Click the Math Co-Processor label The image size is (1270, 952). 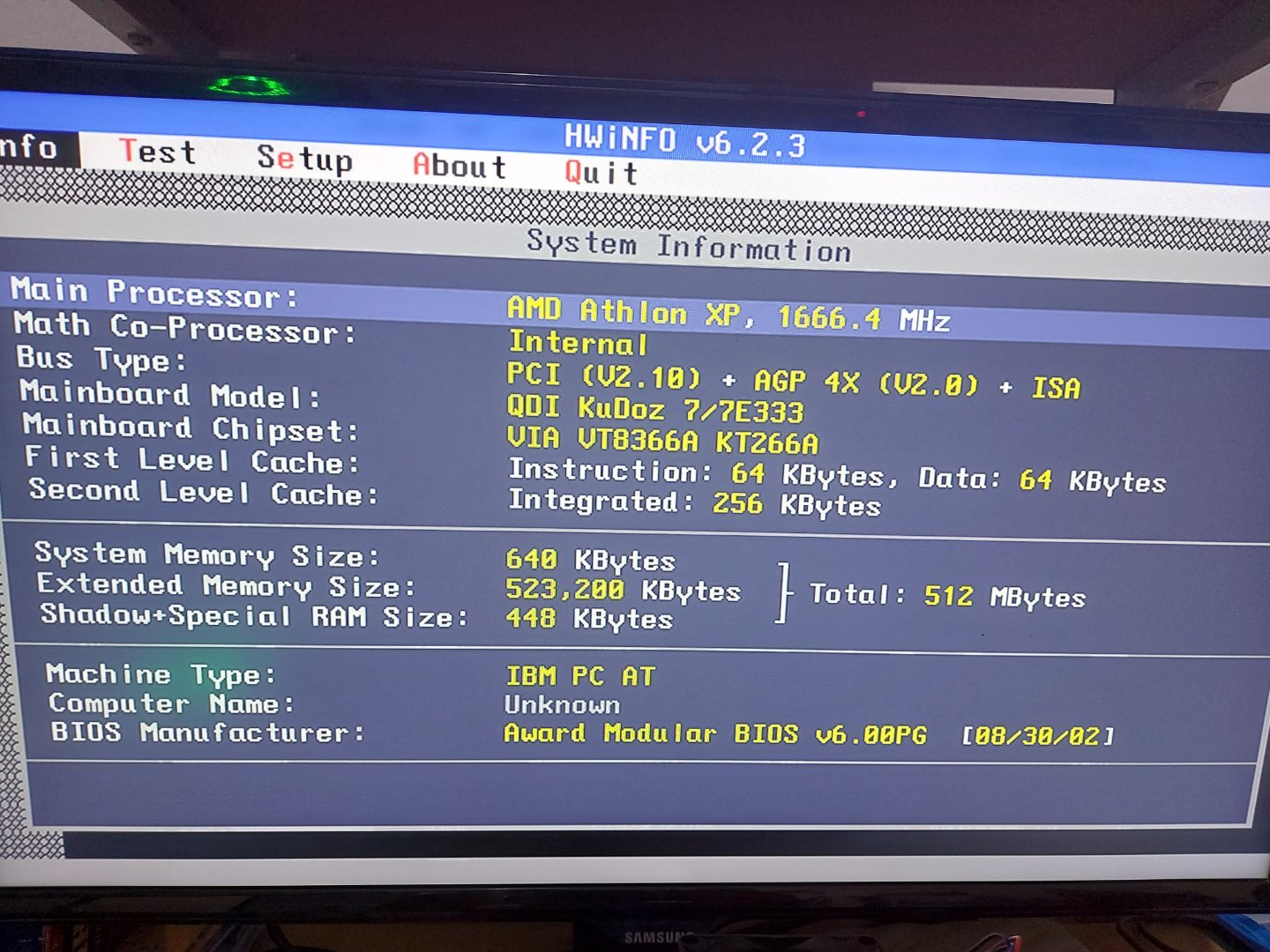[184, 328]
